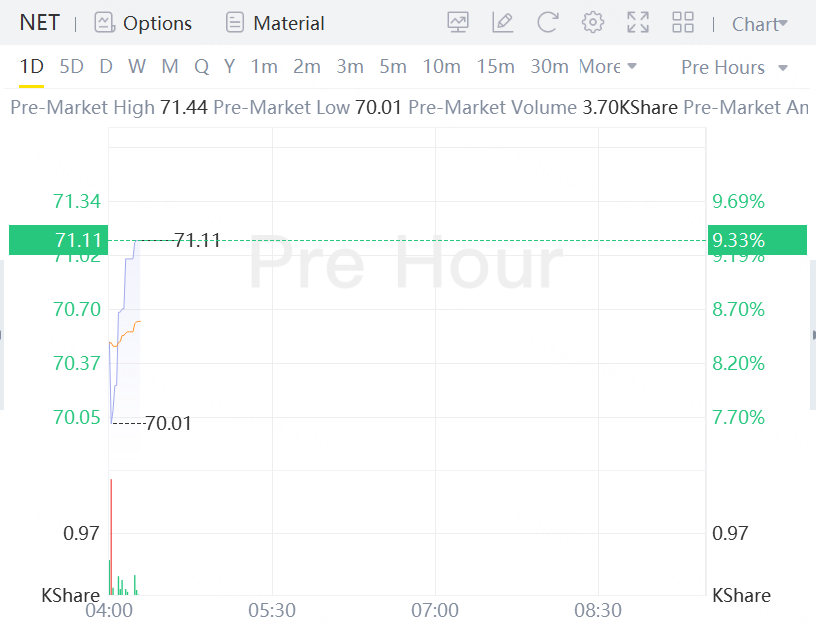This screenshot has height=624, width=816.
Task: Open the Material section
Action: point(275,23)
